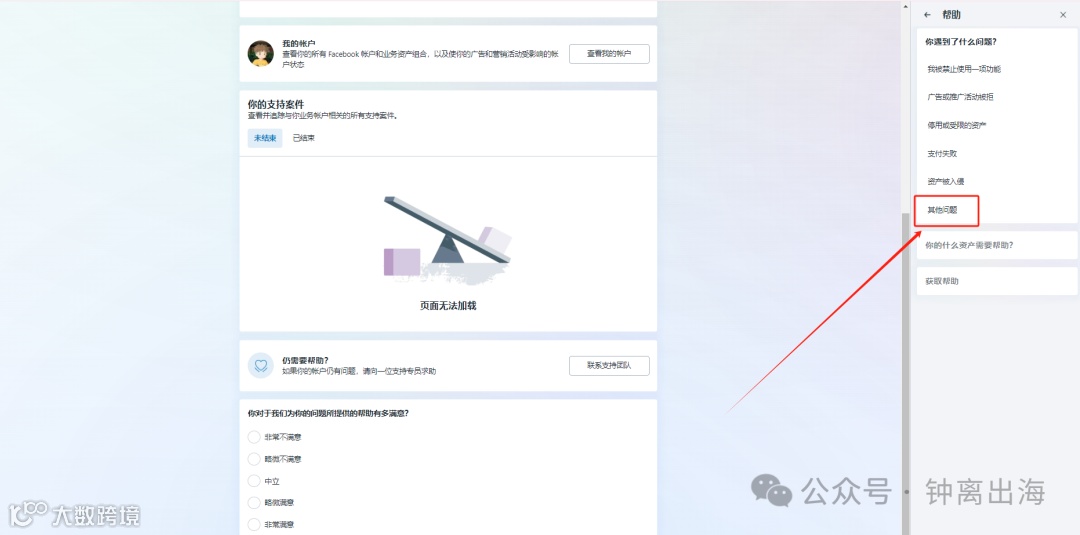Select the 支付失败 help option
Image resolution: width=1080 pixels, height=535 pixels.
(x=996, y=154)
